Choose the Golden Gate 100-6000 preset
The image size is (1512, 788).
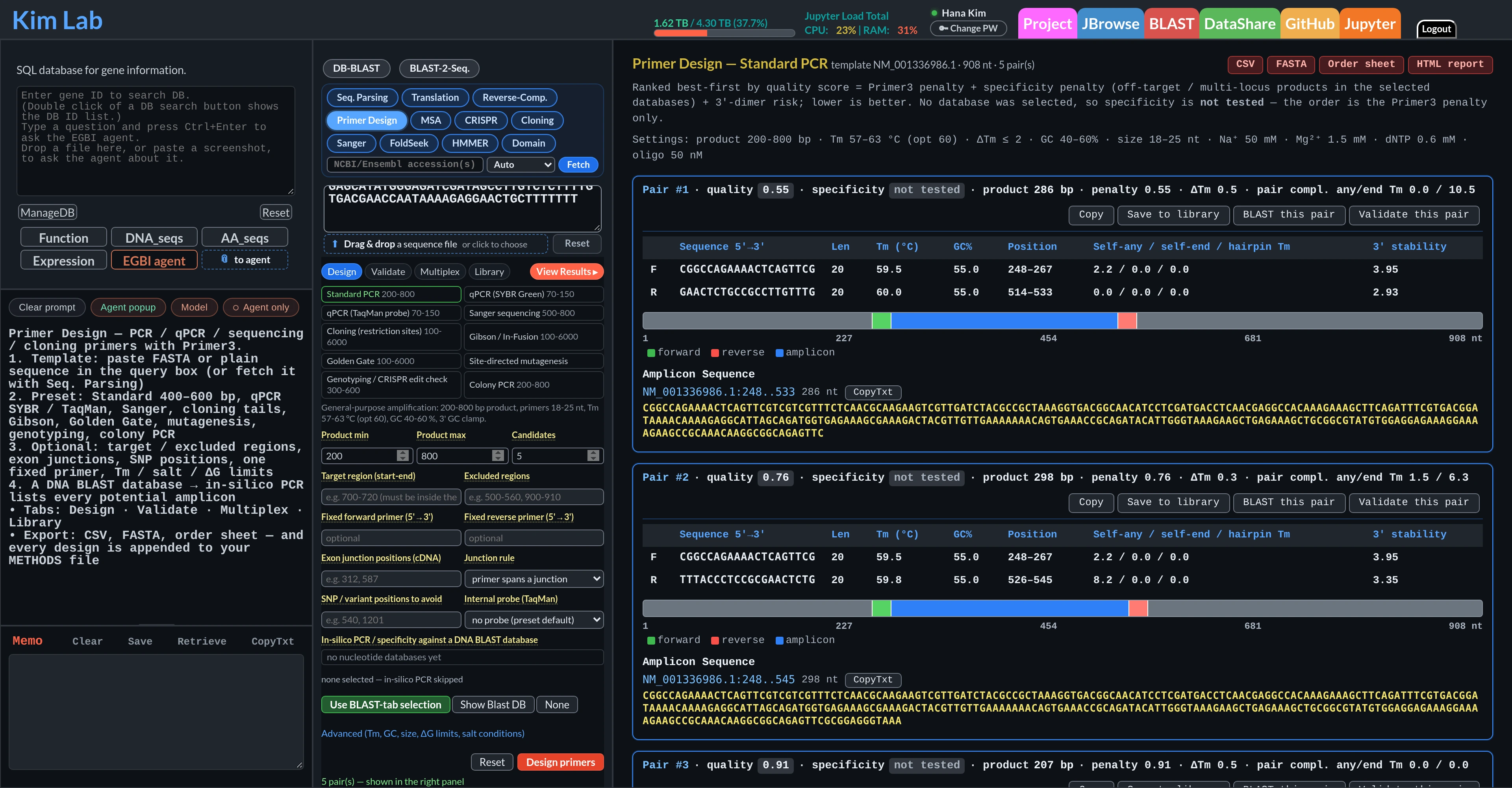[391, 361]
